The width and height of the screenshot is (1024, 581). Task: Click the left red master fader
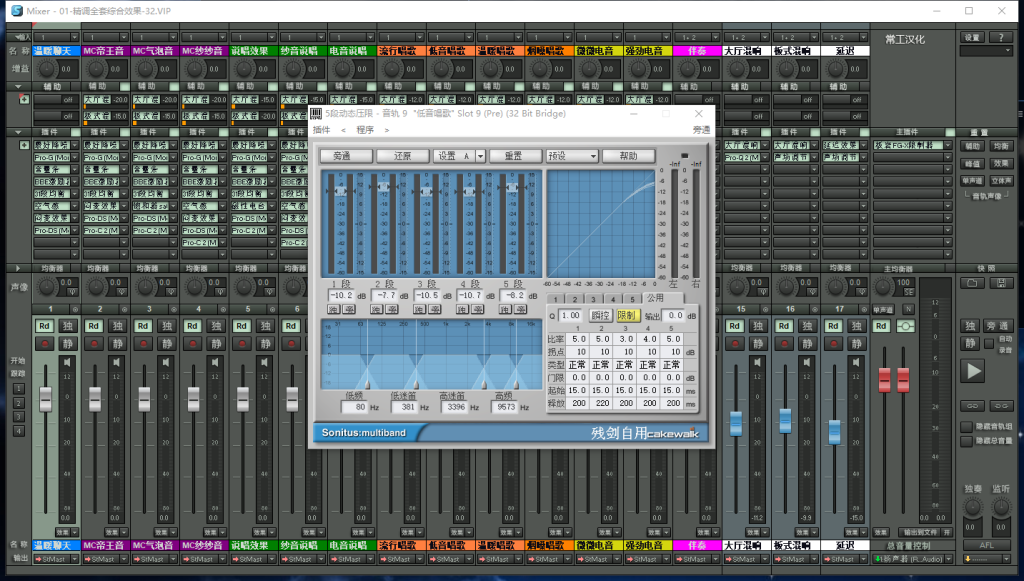[x=884, y=379]
